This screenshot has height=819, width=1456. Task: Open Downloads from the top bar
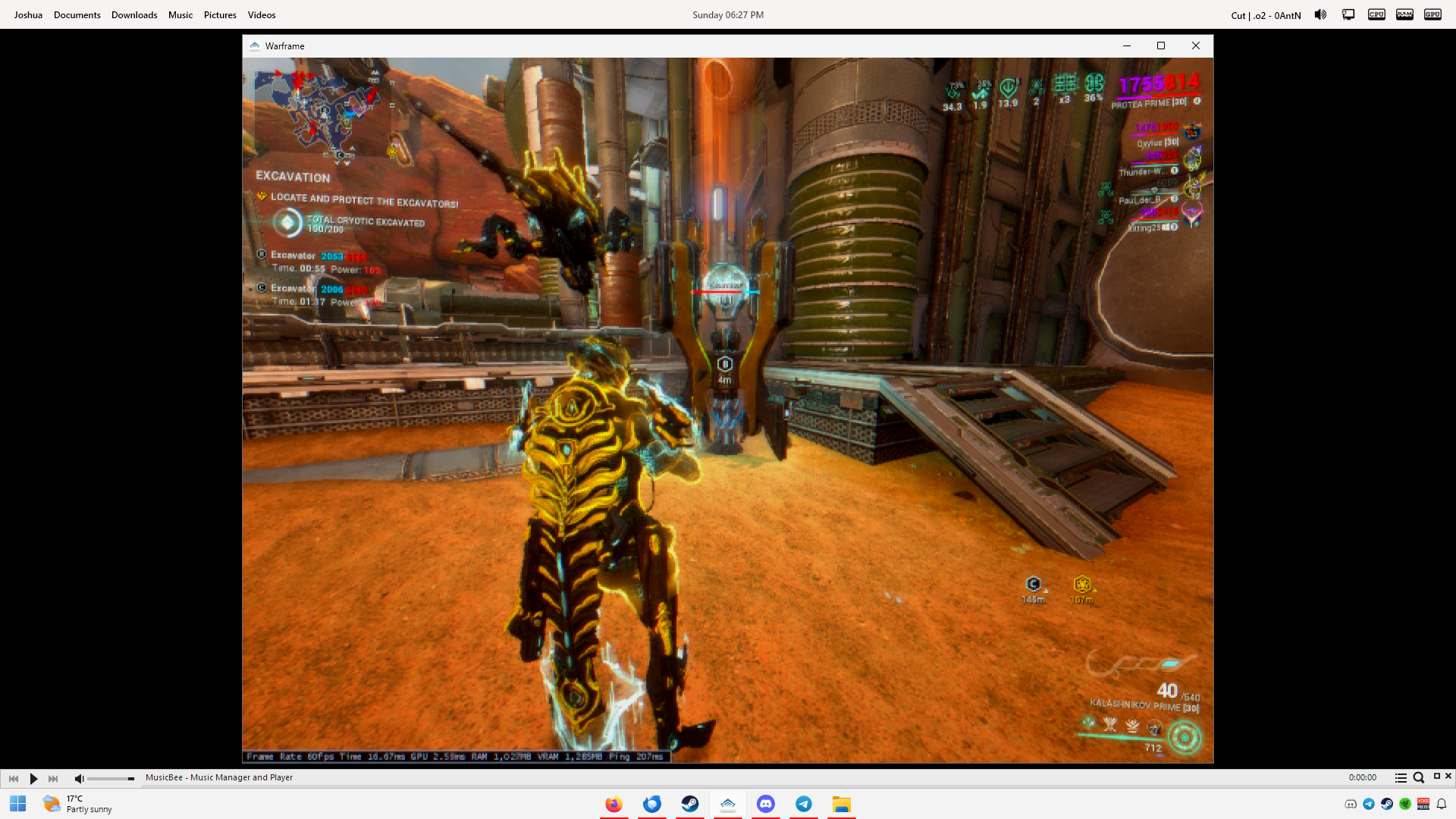pos(134,15)
